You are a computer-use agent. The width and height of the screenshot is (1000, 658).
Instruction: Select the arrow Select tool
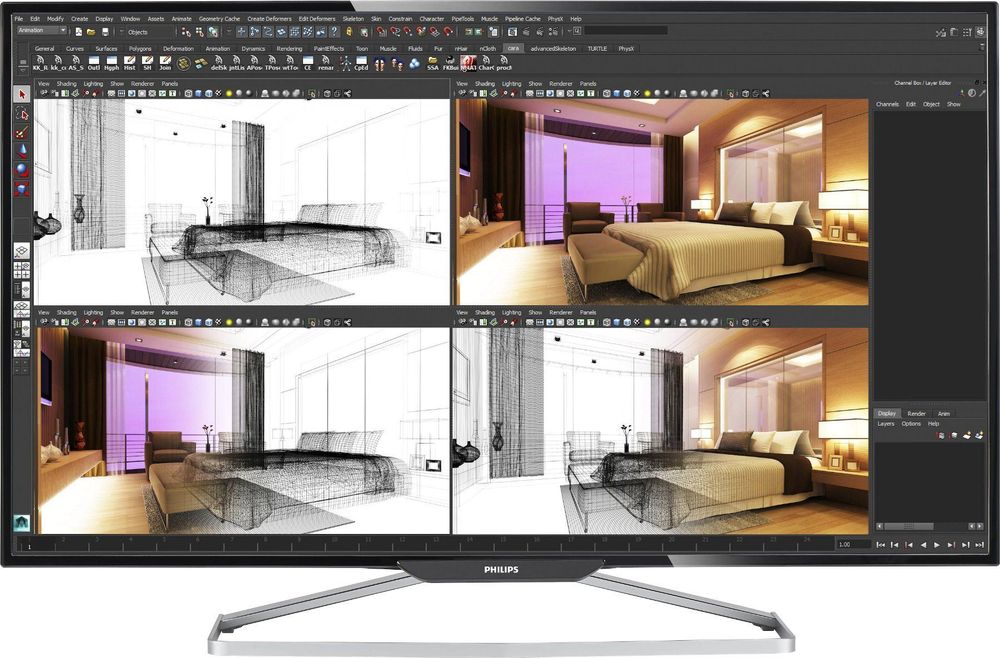click(22, 94)
